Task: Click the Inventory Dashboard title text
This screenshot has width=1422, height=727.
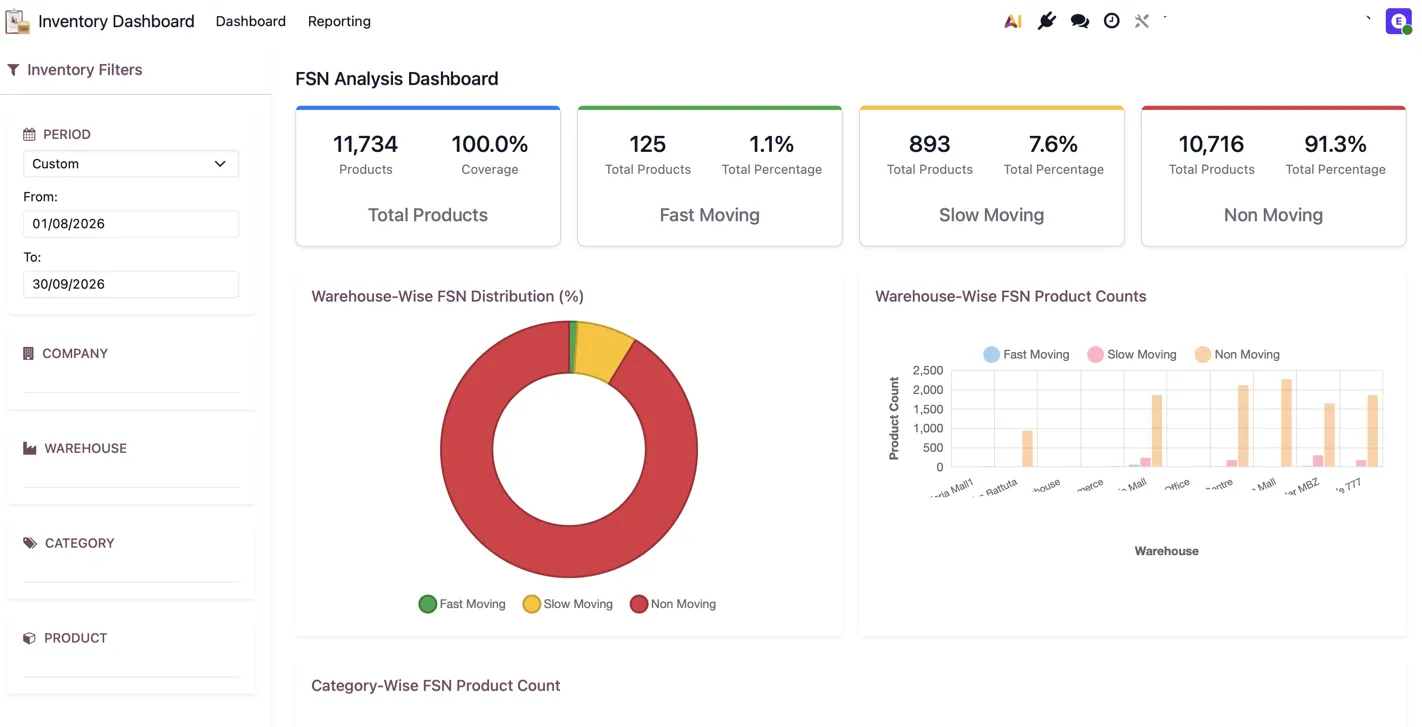Action: point(116,21)
